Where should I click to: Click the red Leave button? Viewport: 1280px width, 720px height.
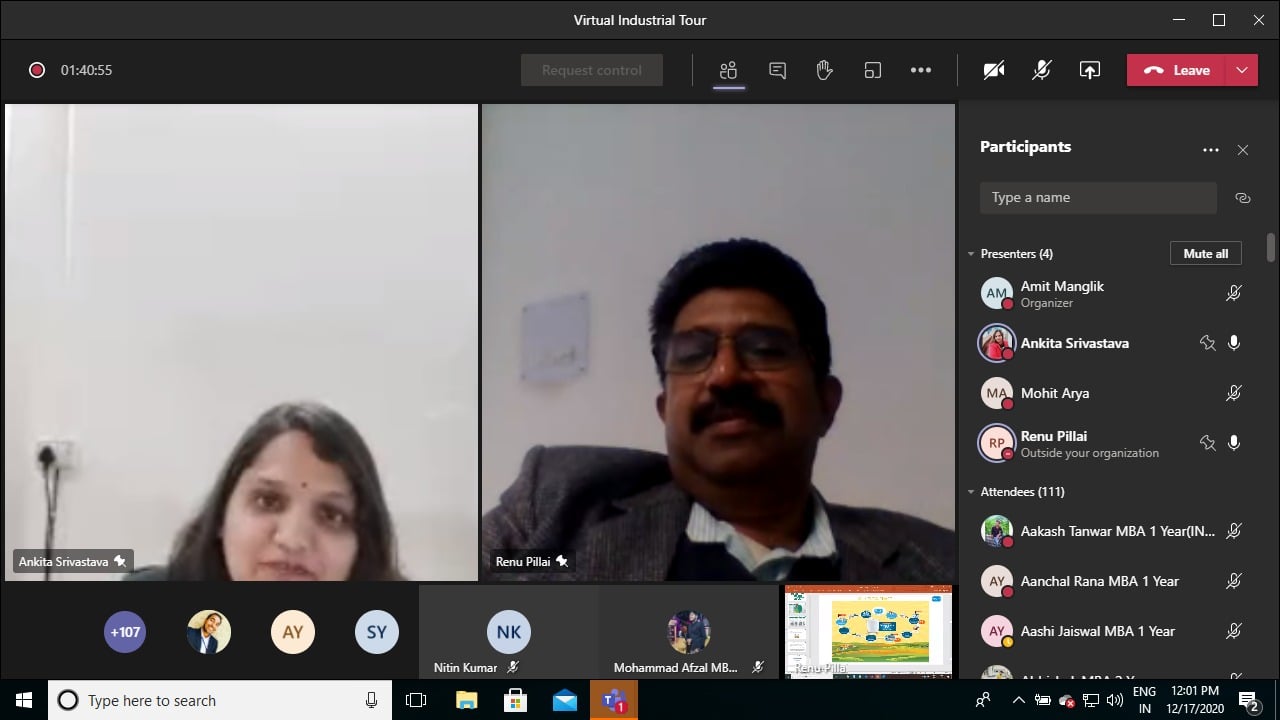pyautogui.click(x=1177, y=70)
